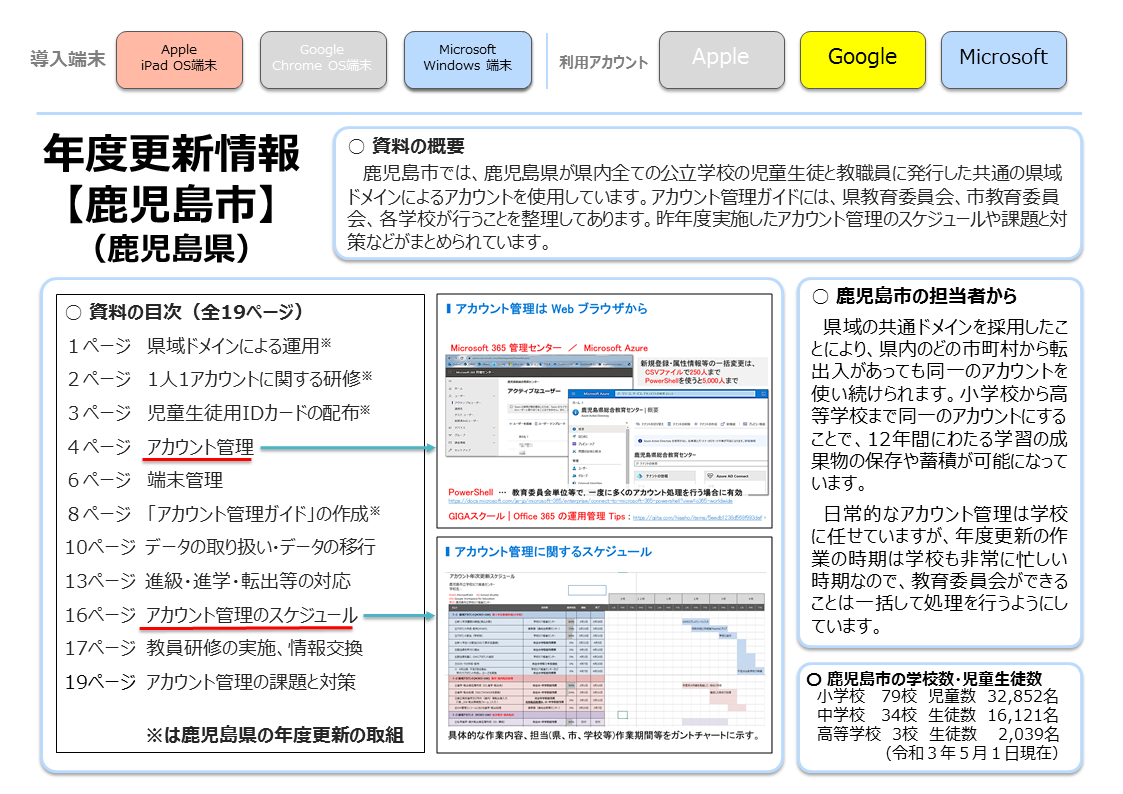Click the 中学校 34校 row
Viewport: 1123px width, 794px height.
pos(938,715)
